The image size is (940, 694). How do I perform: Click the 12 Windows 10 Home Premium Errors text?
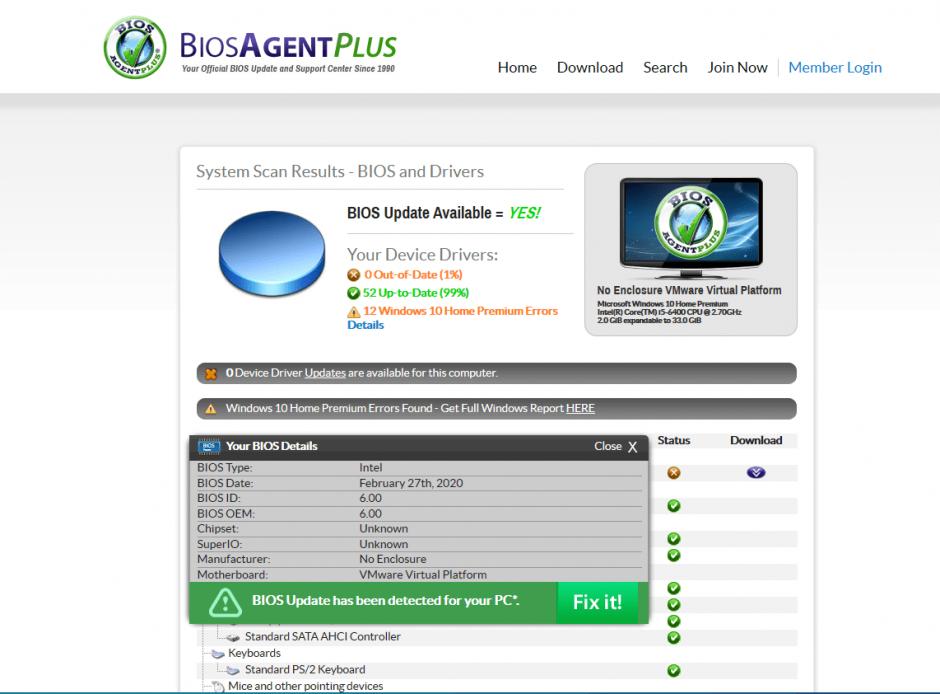pos(460,311)
